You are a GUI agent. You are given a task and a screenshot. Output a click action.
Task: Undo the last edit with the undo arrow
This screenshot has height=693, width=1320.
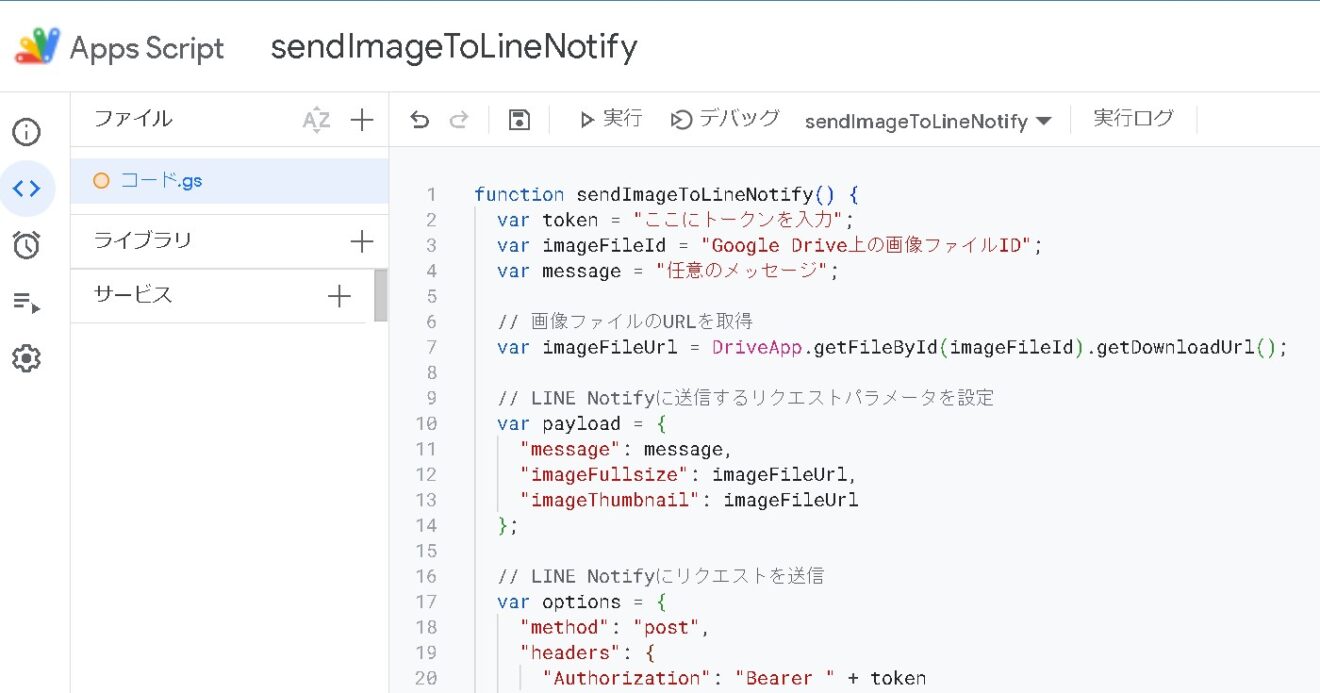[x=418, y=118]
